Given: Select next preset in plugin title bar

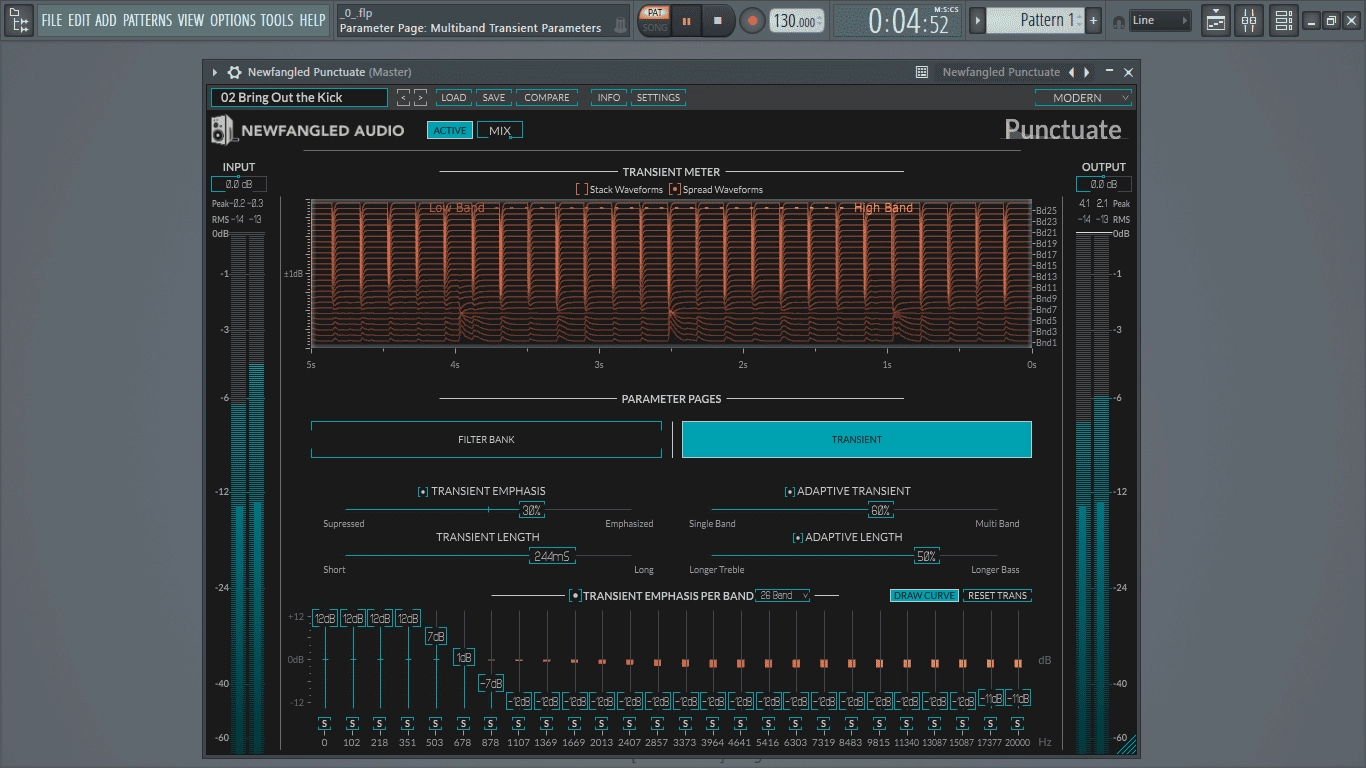Looking at the screenshot, I should pos(1087,72).
